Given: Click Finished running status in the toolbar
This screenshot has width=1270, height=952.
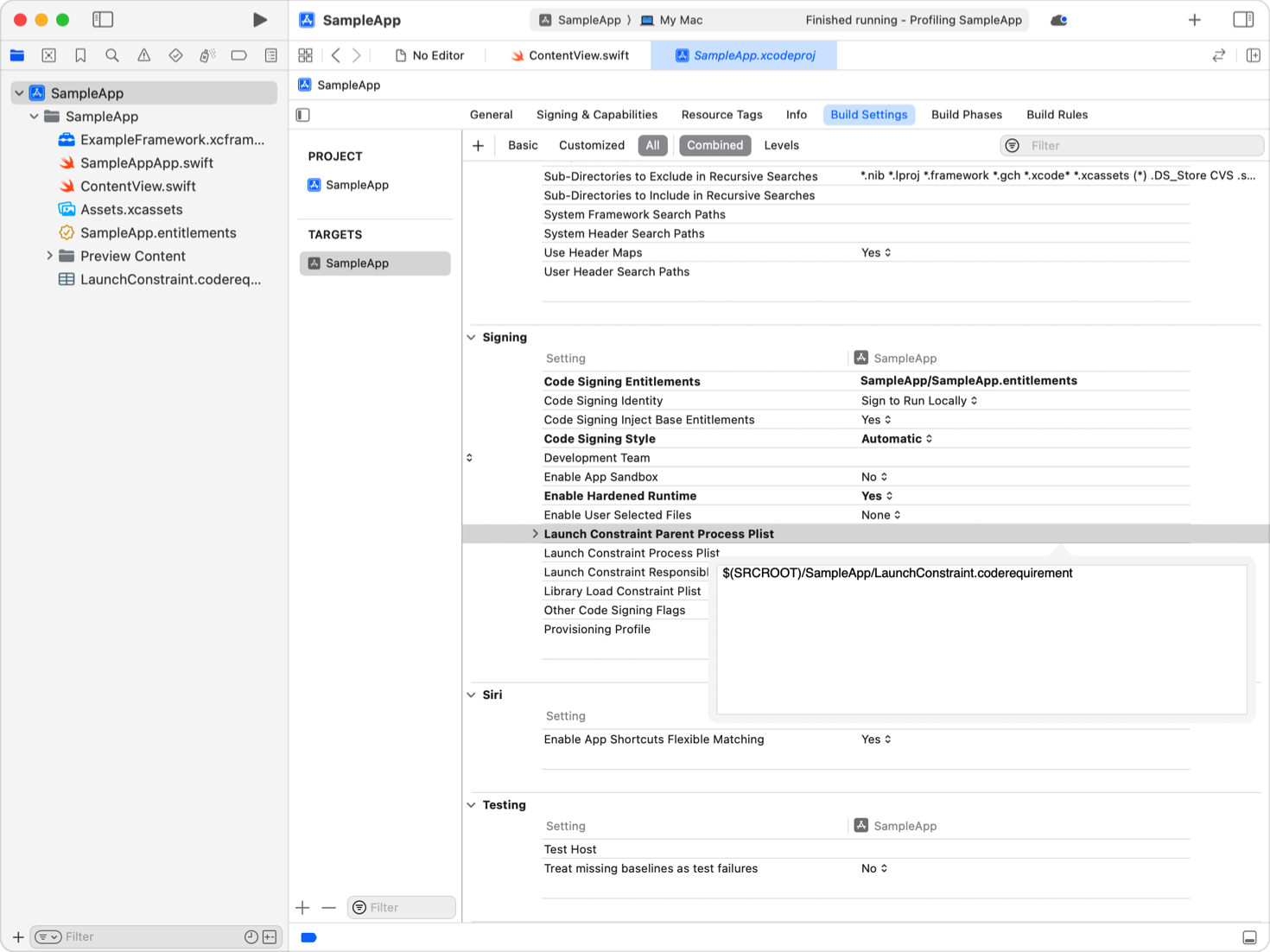Looking at the screenshot, I should (912, 19).
